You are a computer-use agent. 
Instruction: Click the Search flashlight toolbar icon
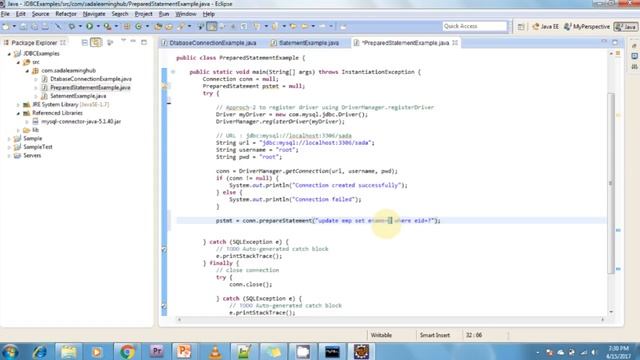(181, 26)
